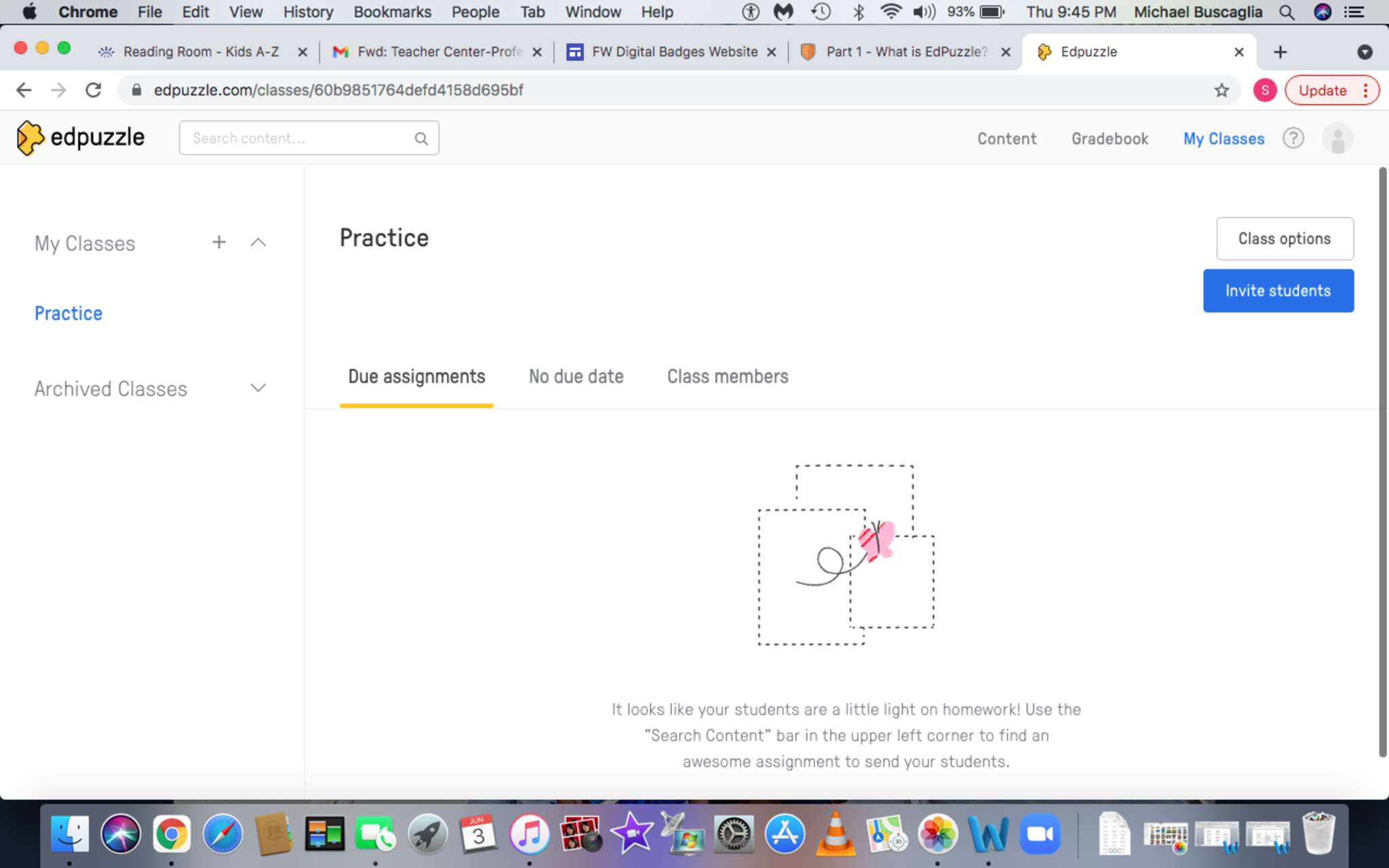Screen dimensions: 1389x868
Task: Open the help question mark icon
Action: pos(1293,138)
